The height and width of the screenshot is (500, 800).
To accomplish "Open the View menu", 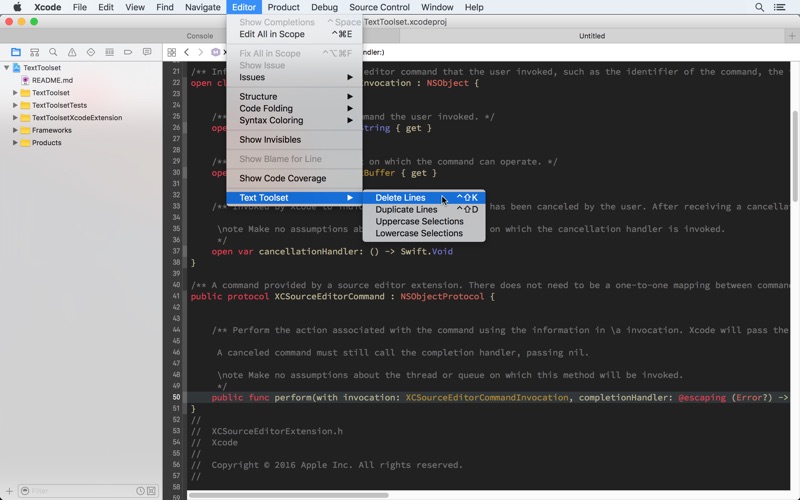I will coord(135,7).
